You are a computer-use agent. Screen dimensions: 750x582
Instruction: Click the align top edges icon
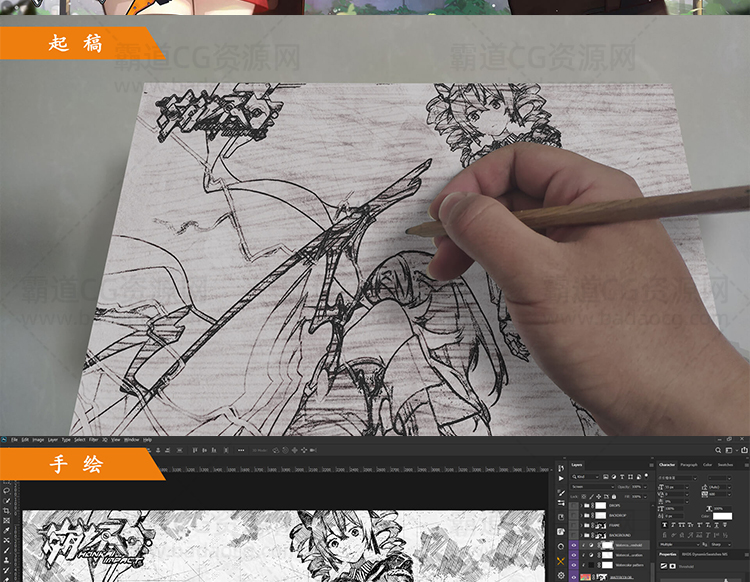pos(195,450)
